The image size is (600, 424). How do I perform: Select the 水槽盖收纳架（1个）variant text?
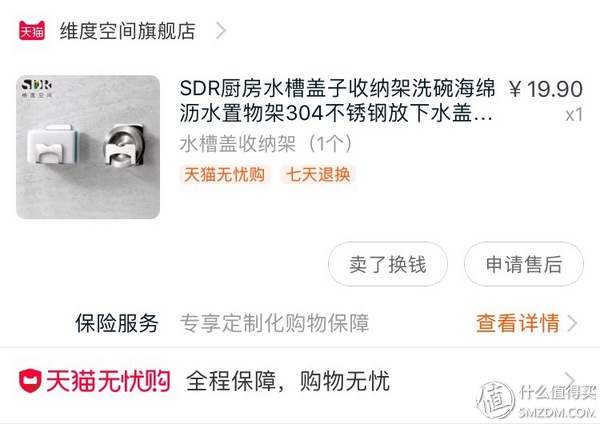(x=266, y=144)
